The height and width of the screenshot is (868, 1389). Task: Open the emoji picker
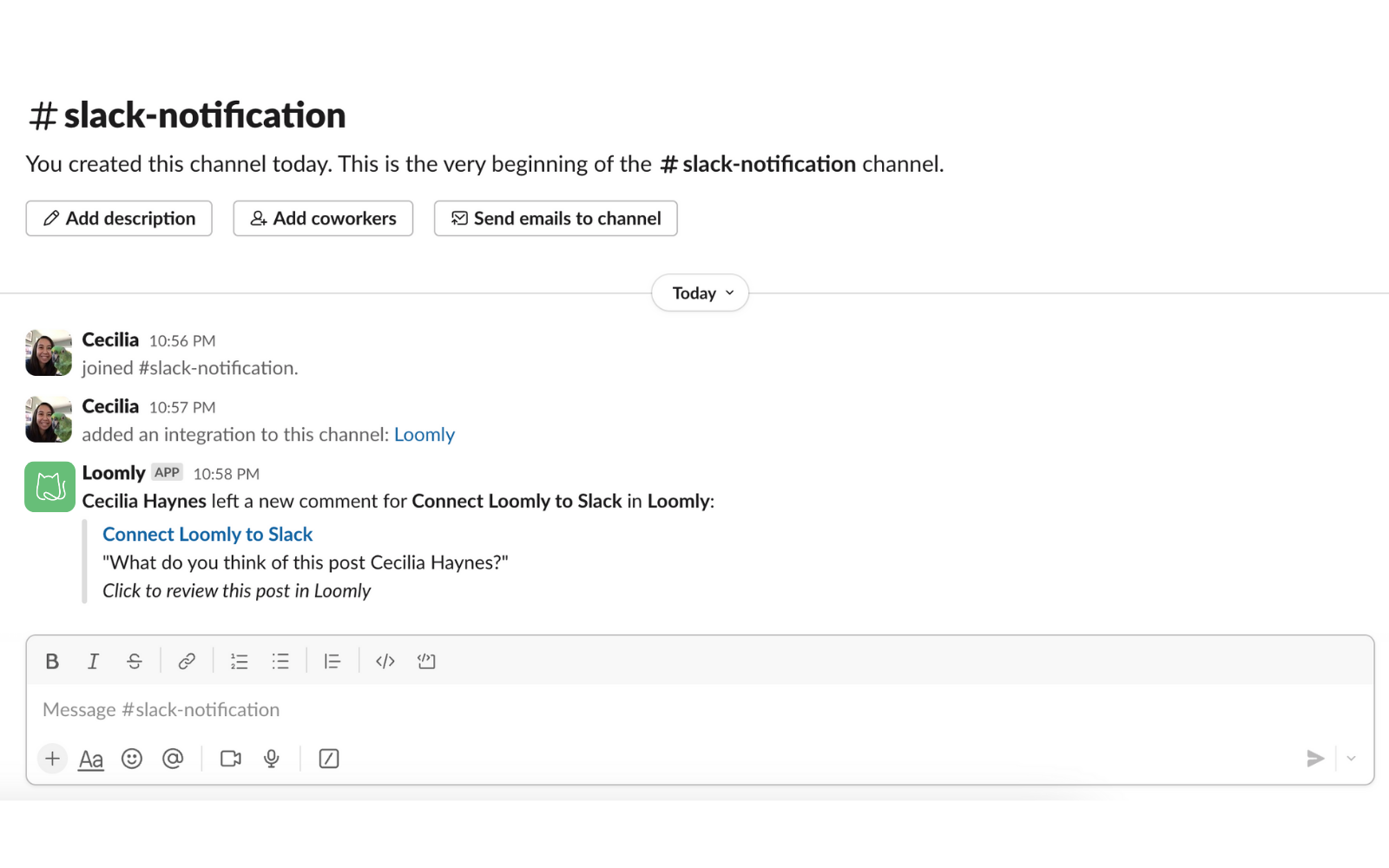pyautogui.click(x=132, y=758)
